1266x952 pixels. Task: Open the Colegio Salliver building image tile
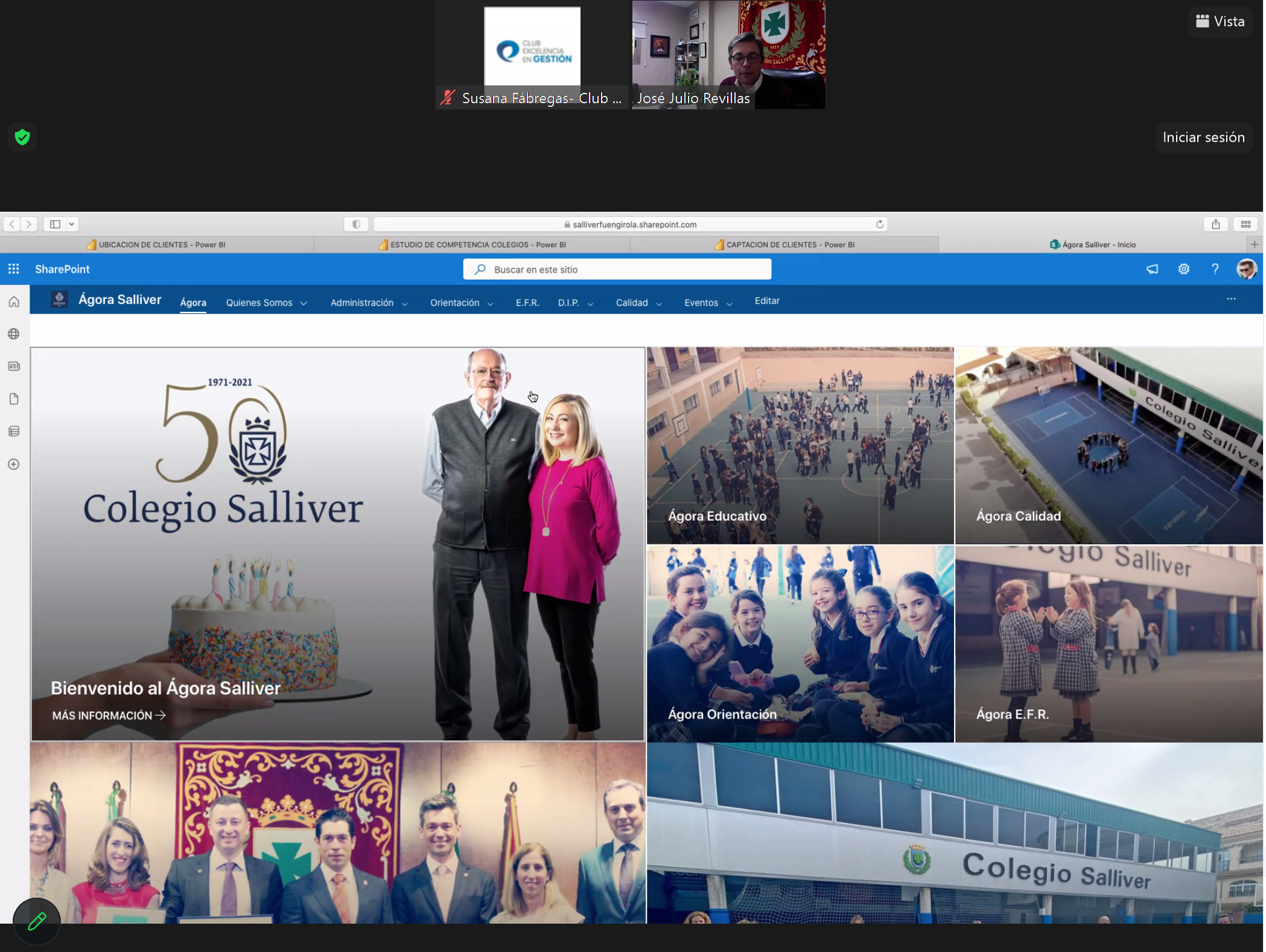tap(955, 833)
